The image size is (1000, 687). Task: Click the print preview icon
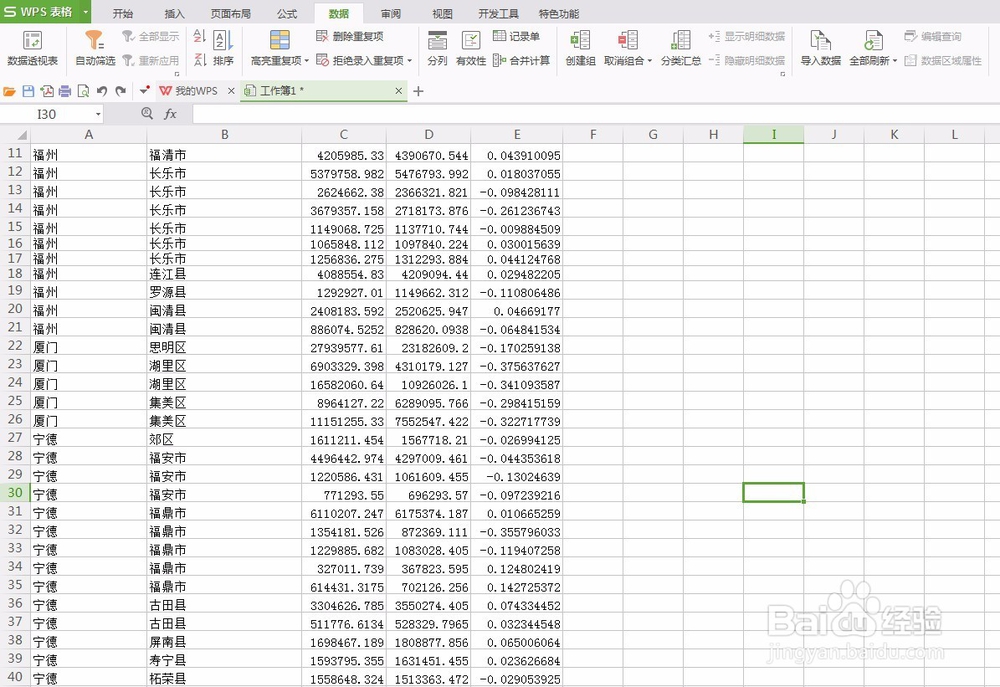[x=83, y=91]
